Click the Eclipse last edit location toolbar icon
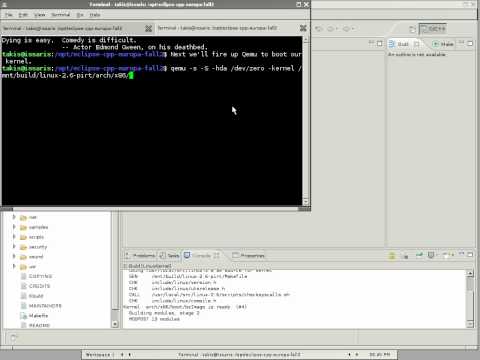The image size is (480, 360). [x=319, y=29]
